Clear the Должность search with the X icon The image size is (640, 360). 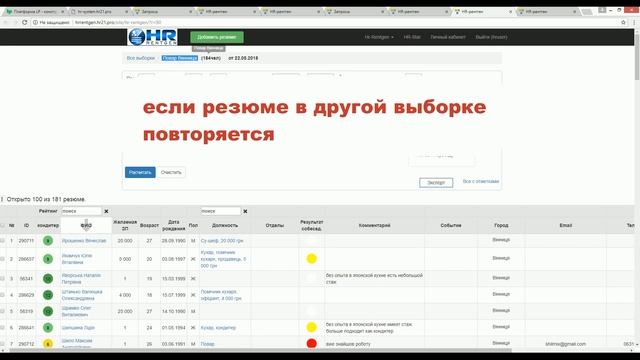(245, 211)
